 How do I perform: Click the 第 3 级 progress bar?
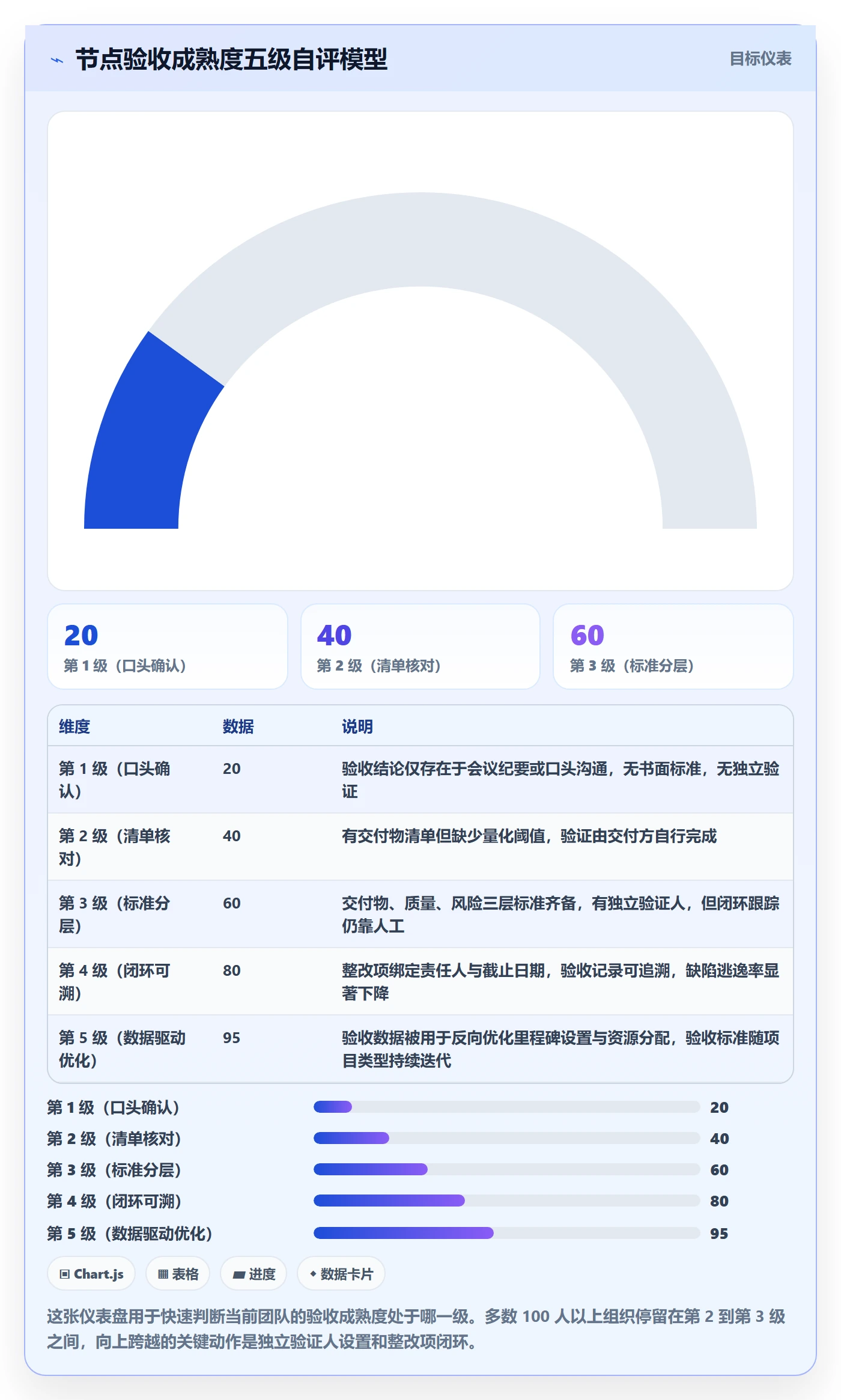pos(506,1169)
